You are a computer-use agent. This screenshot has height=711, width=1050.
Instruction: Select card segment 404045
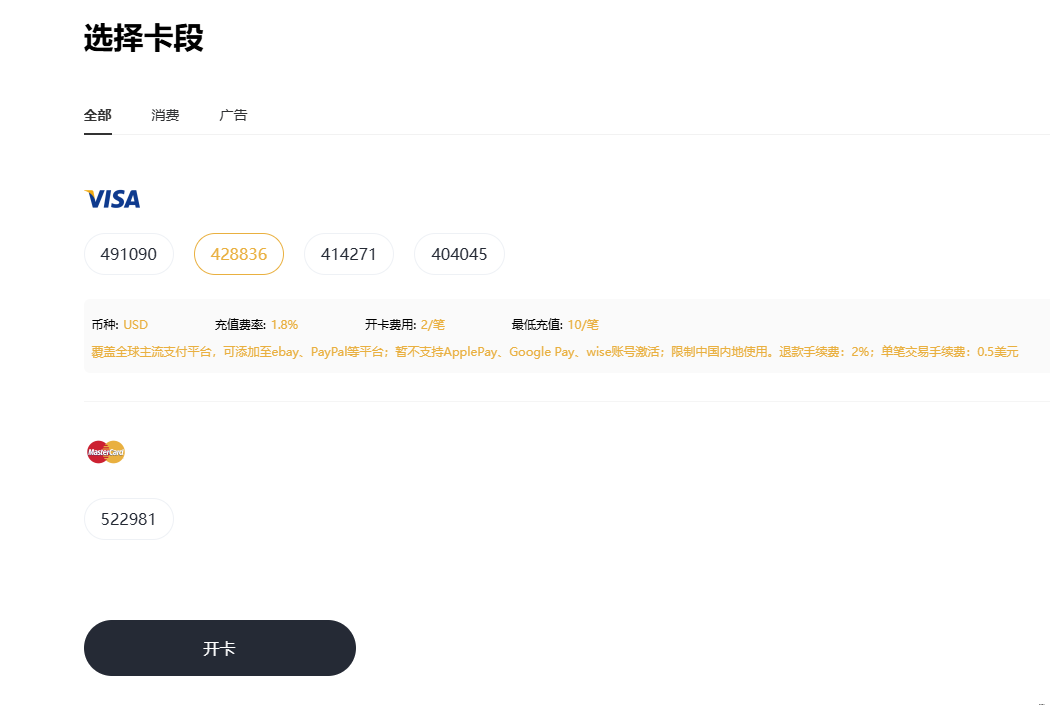click(x=459, y=254)
